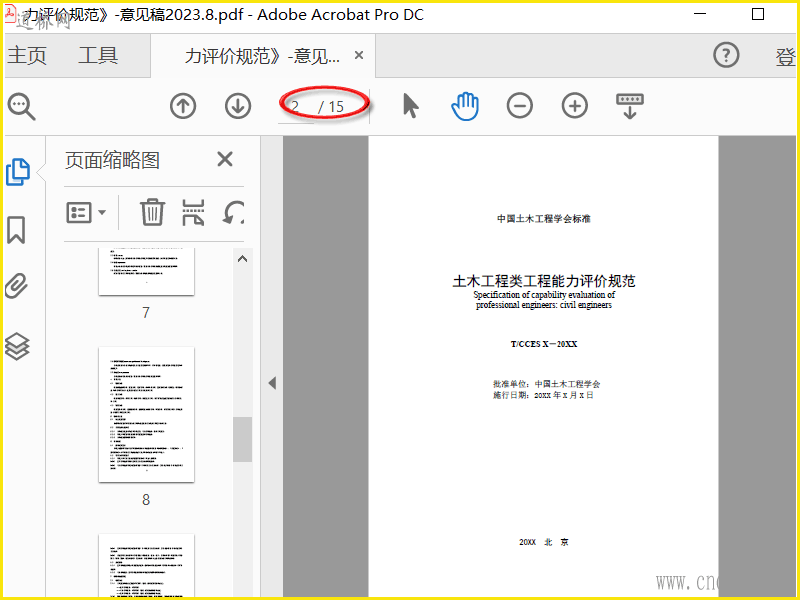Image resolution: width=800 pixels, height=600 pixels.
Task: Click the thumbnail panel scrollbar handle
Action: pos(242,439)
